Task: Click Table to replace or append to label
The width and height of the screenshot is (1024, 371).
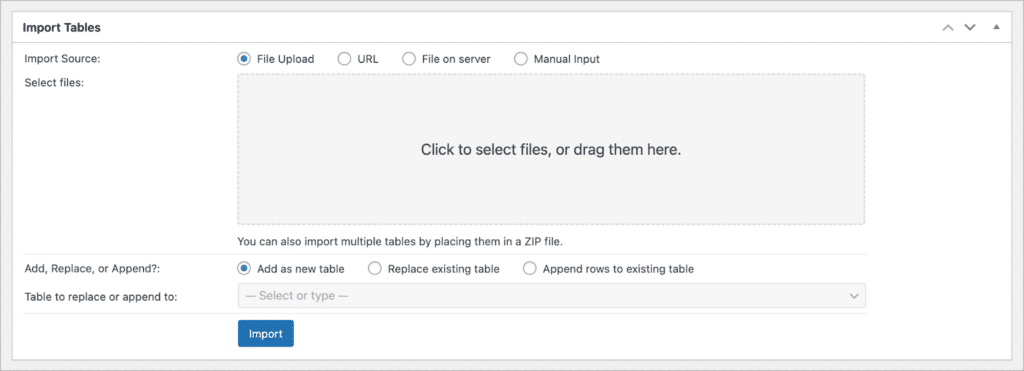Action: click(x=101, y=297)
